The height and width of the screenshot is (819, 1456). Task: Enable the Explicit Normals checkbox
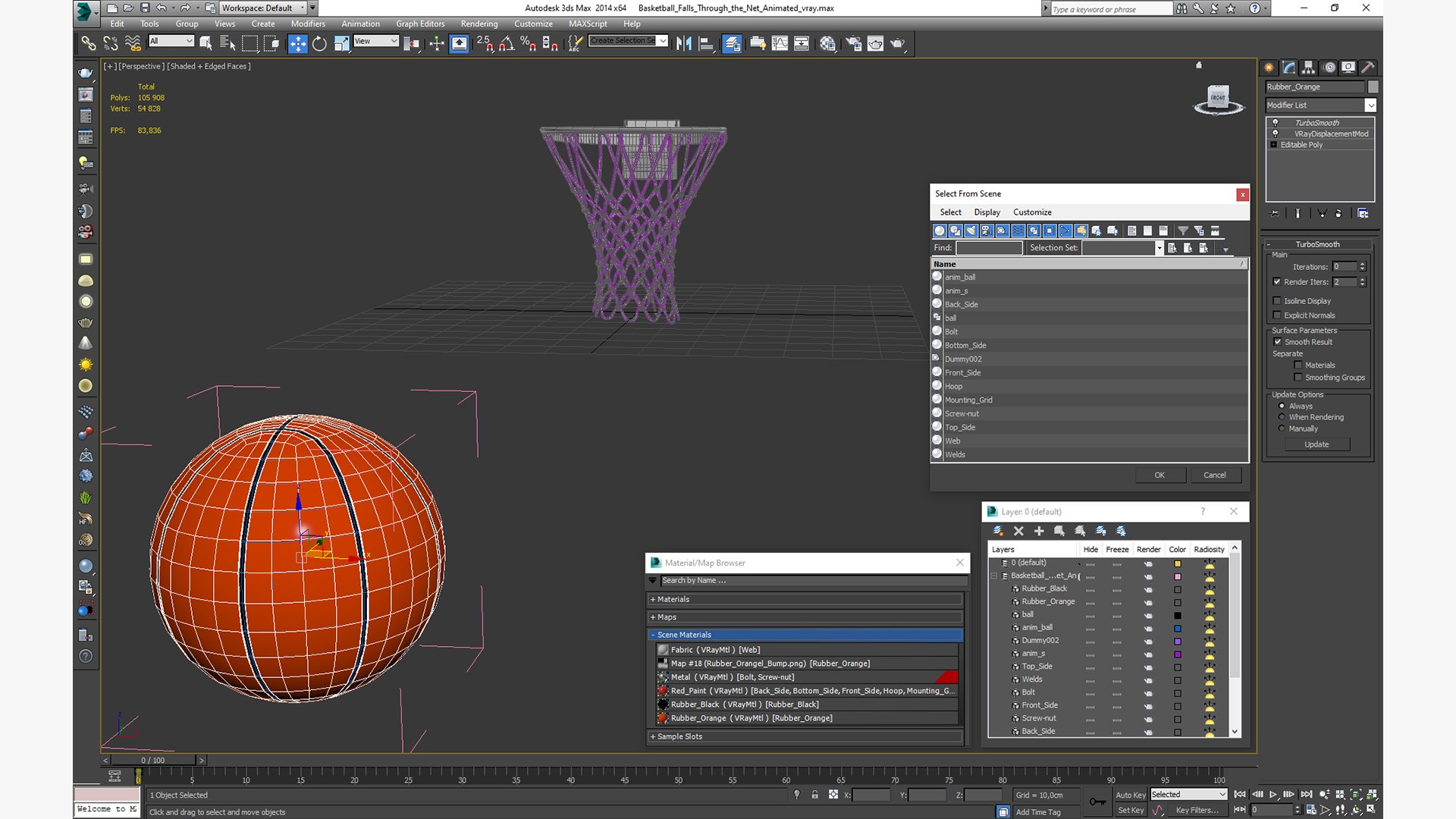[1277, 315]
